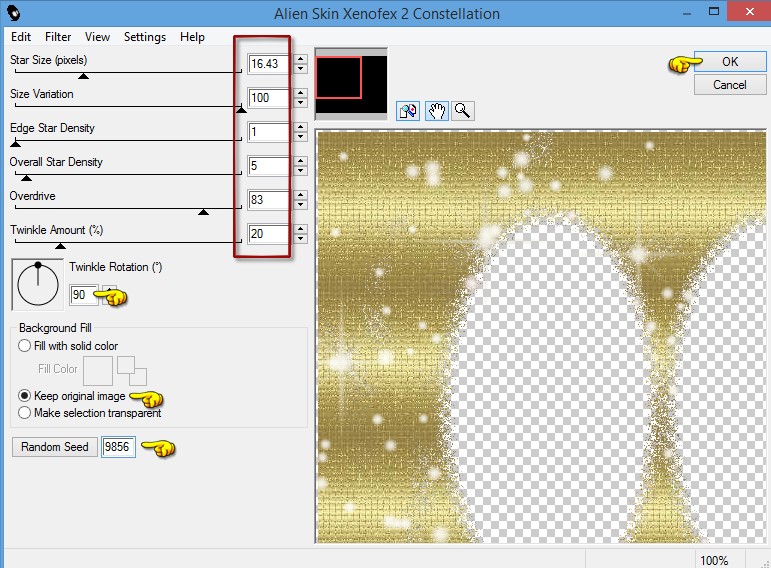Increase Edge Star Density with up arrow
This screenshot has width=771, height=568.
point(300,127)
